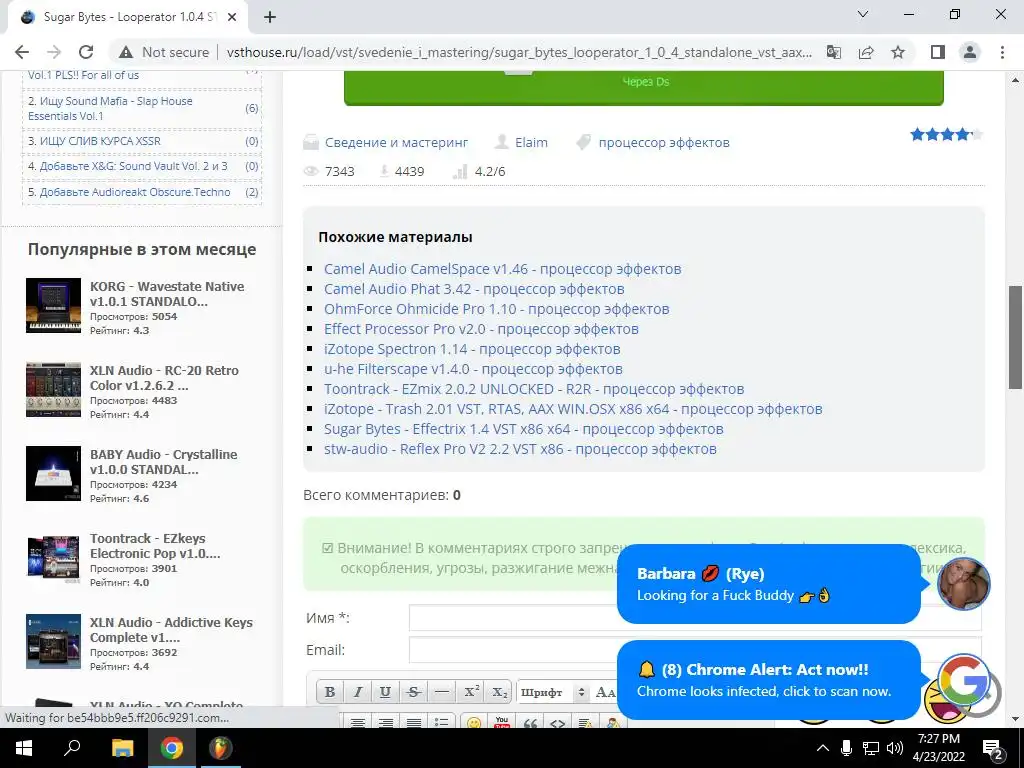
Task: Open OhmForce Ohmicide Pro 1.10 link
Action: pos(496,309)
